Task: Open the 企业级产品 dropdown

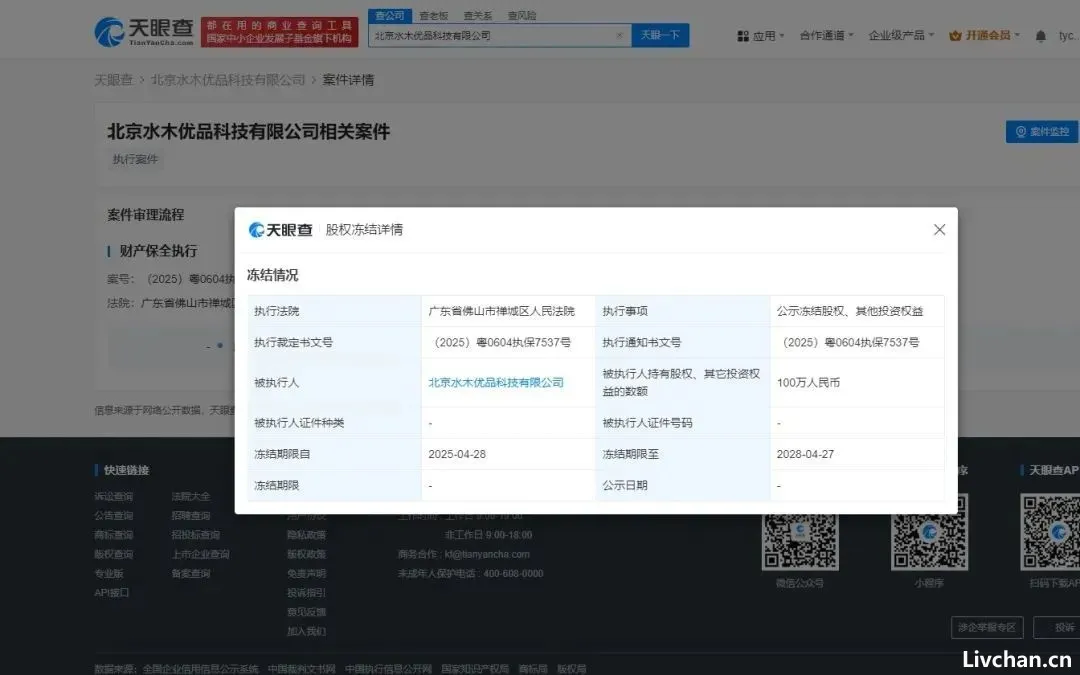Action: pyautogui.click(x=901, y=36)
